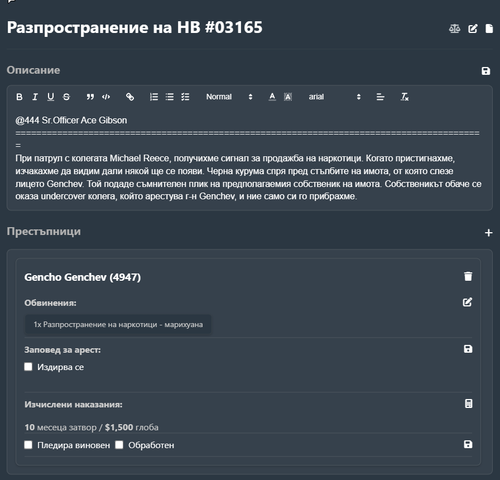Check the Издирва се checkbox
Viewport: 500px width, 480px height.
click(28, 367)
